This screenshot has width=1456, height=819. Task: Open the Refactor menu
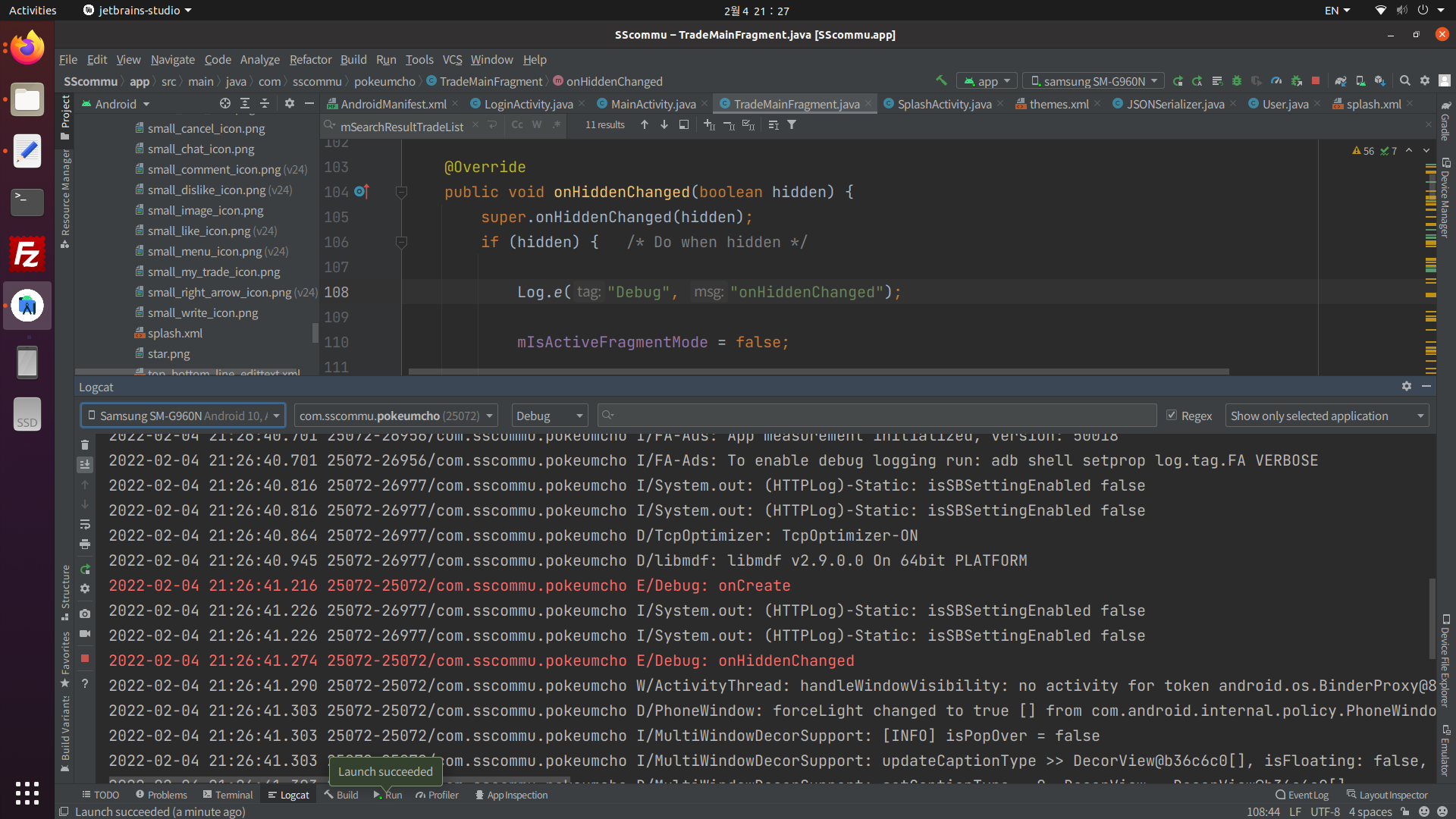pyautogui.click(x=310, y=59)
